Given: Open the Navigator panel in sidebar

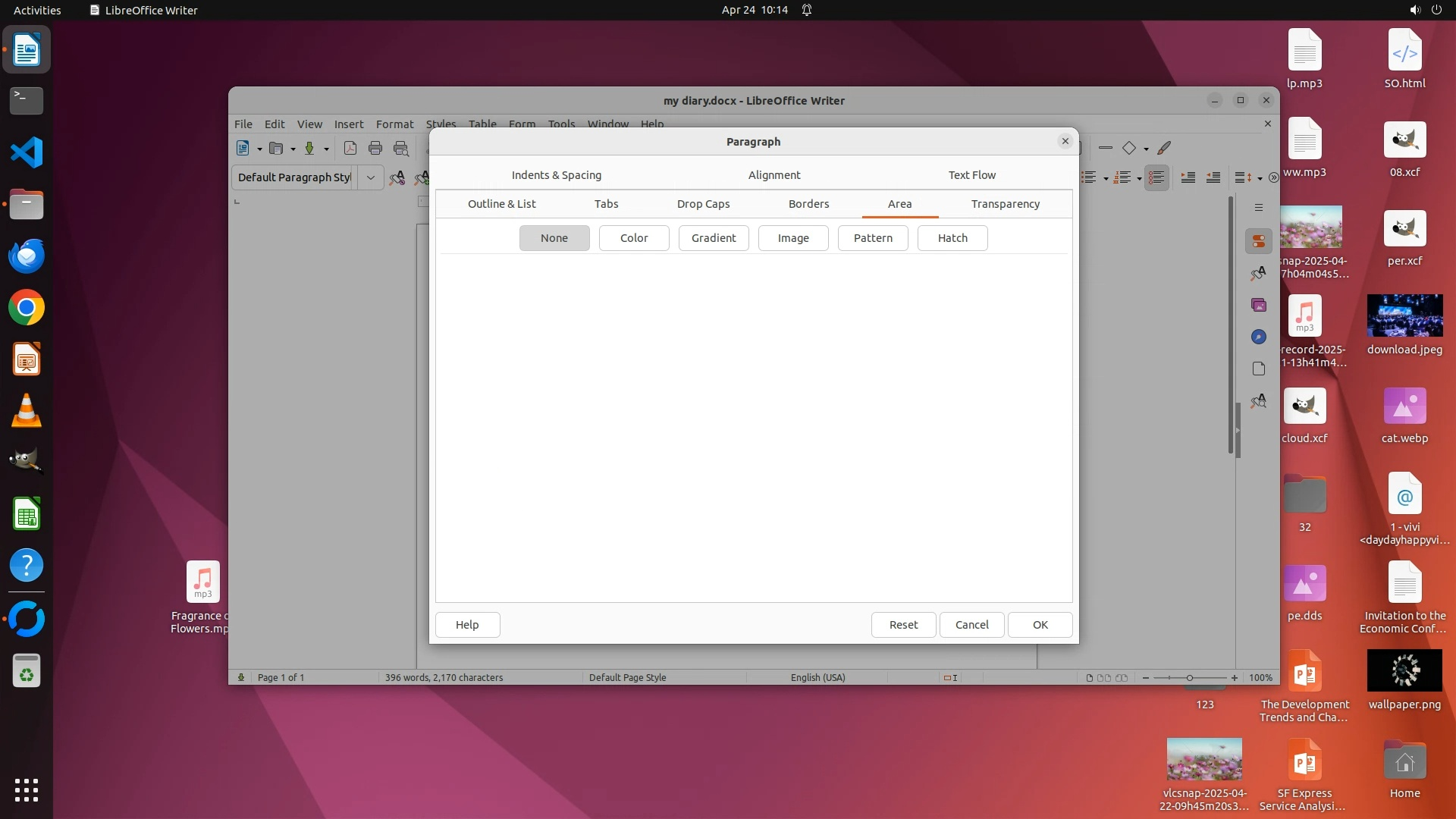Looking at the screenshot, I should click(1259, 337).
